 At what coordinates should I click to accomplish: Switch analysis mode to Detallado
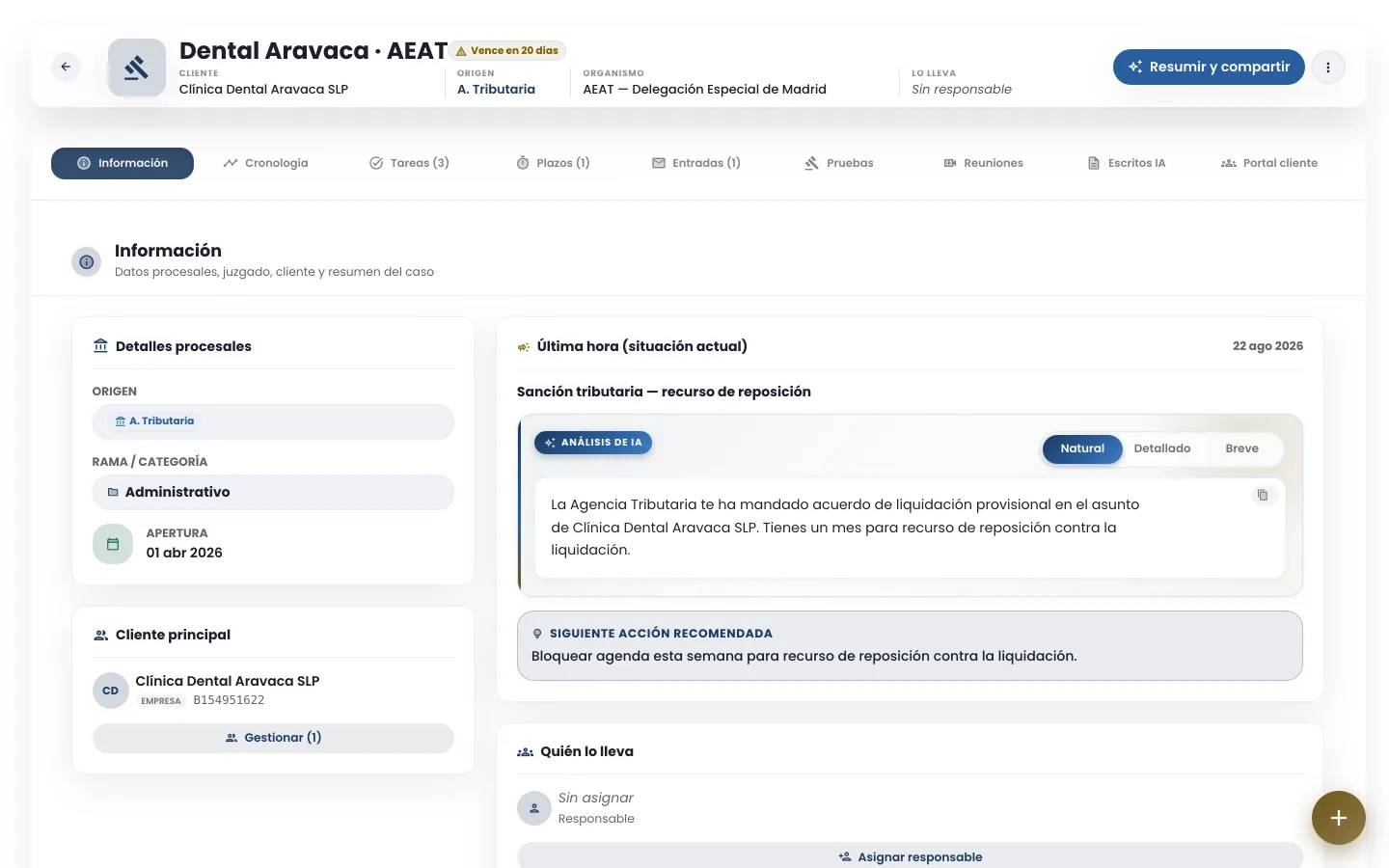1162,448
